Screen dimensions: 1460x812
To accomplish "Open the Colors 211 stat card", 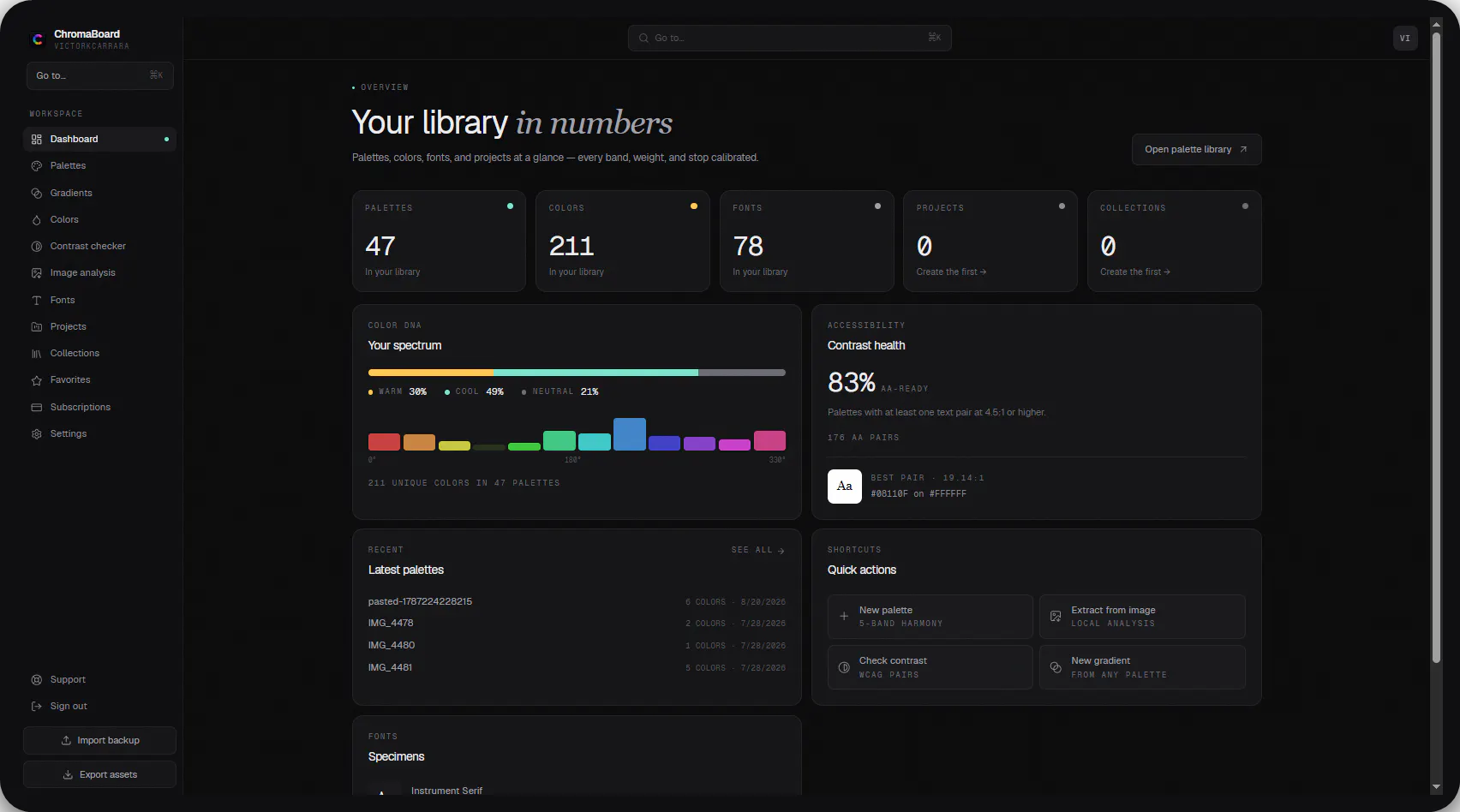I will [x=623, y=241].
